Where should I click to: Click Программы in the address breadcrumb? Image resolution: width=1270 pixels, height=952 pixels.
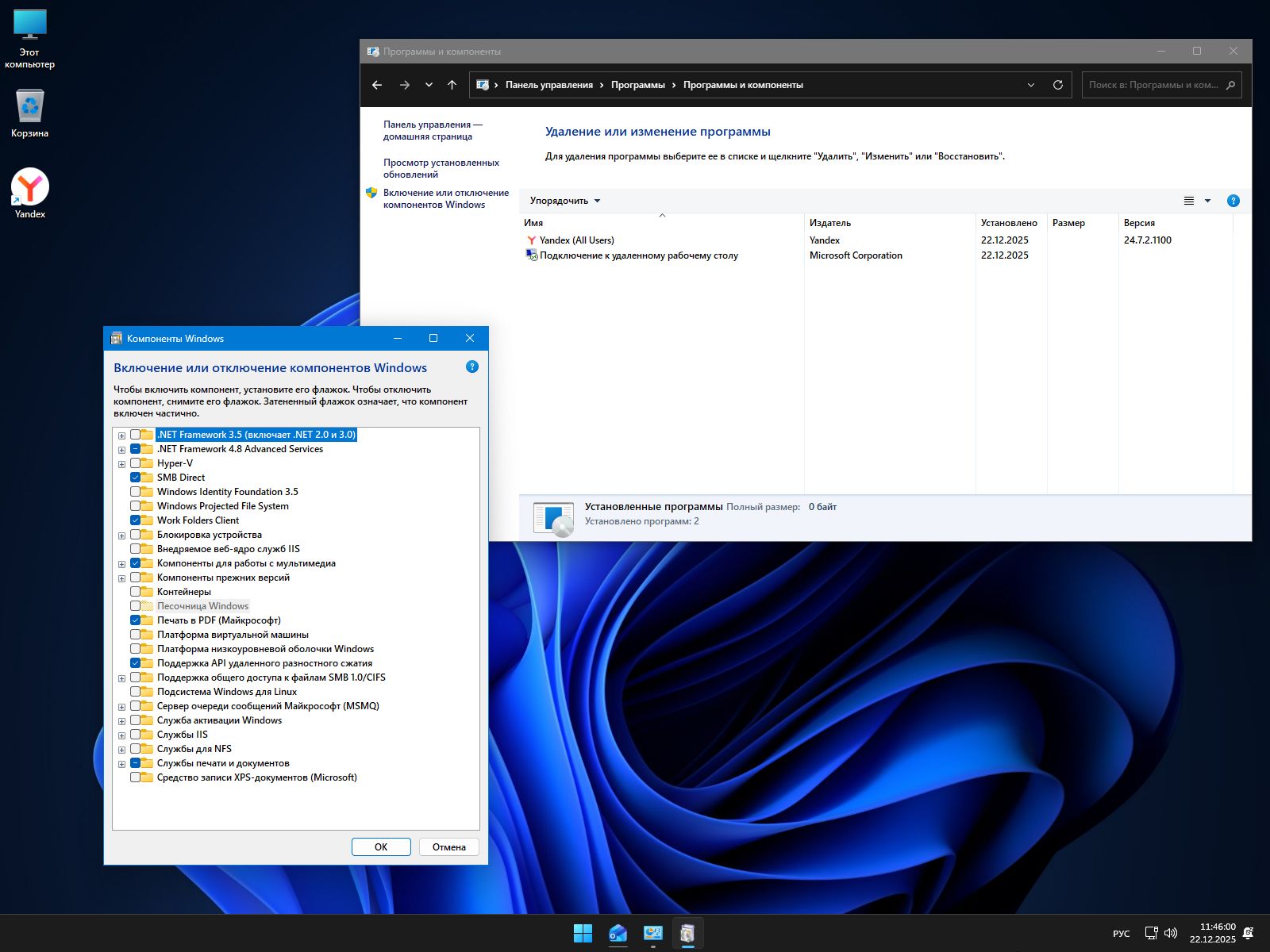[x=637, y=85]
